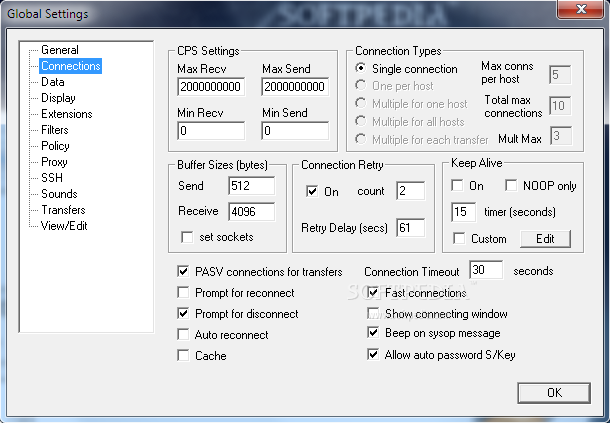This screenshot has width=610, height=423.
Task: Disable PASV connections for transfers
Action: 183,271
